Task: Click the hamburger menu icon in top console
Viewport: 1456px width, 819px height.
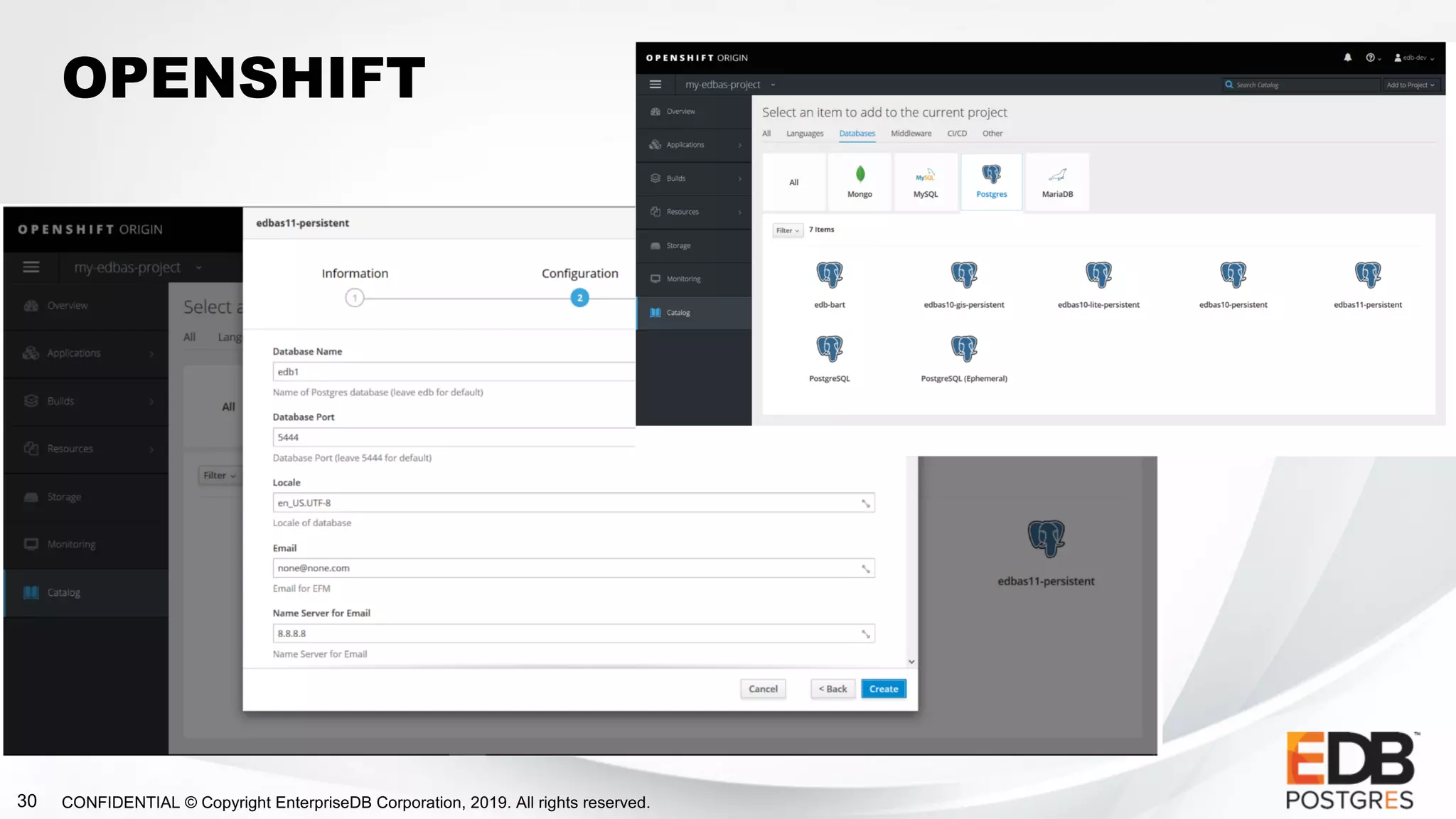Action: [655, 85]
